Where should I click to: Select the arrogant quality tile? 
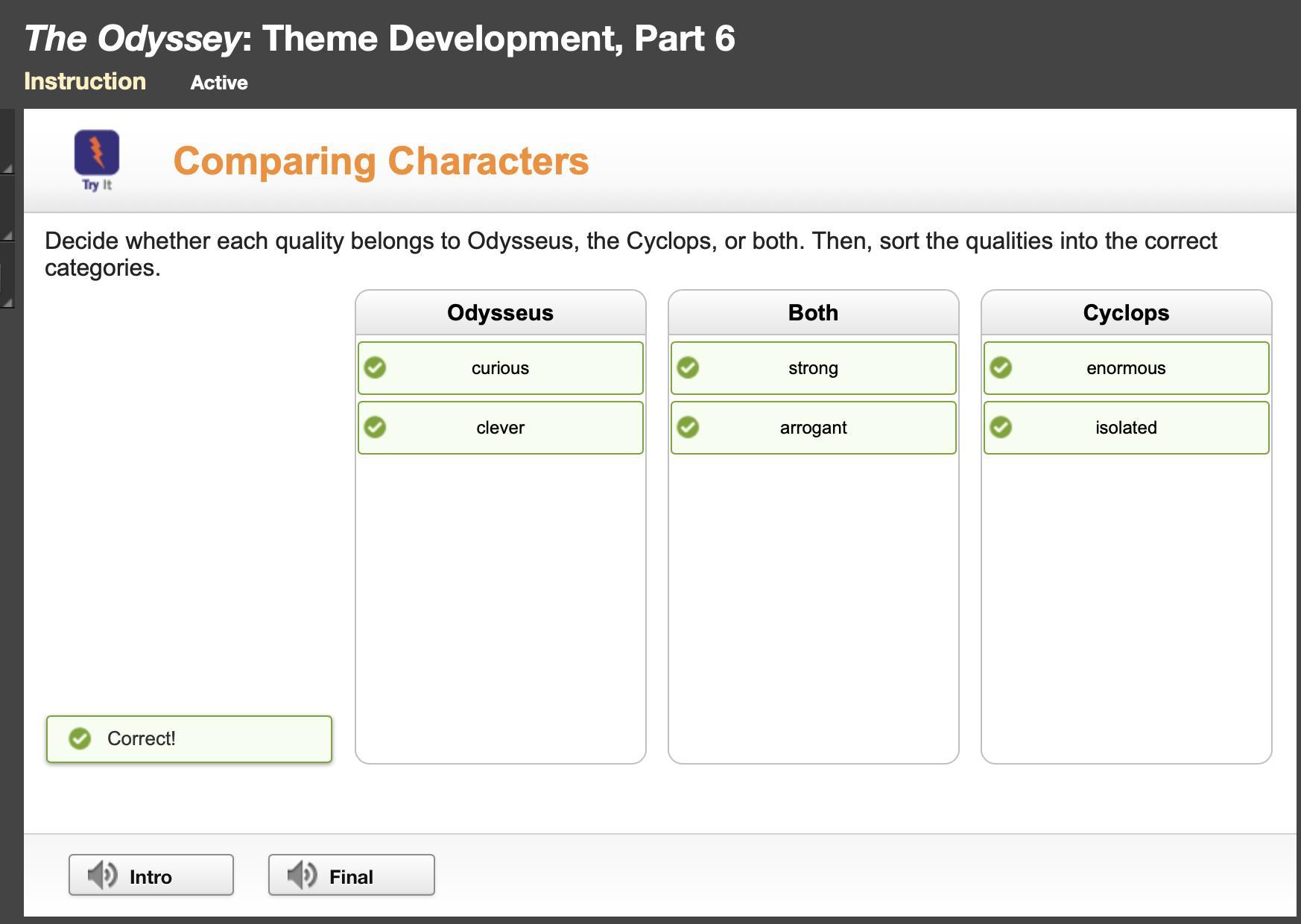click(814, 428)
